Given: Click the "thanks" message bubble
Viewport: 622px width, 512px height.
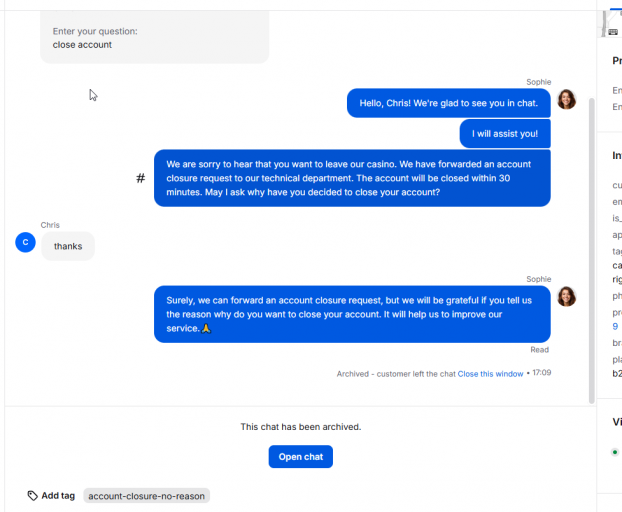Looking at the screenshot, I should click(68, 246).
